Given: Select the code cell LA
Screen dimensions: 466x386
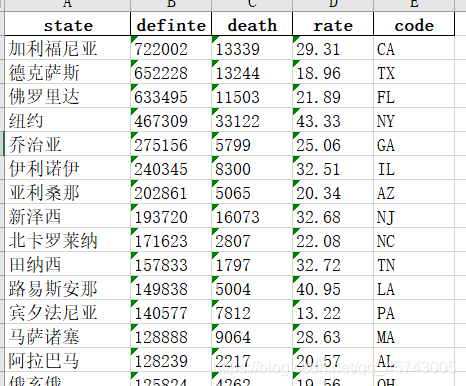Looking at the screenshot, I should tap(414, 288).
